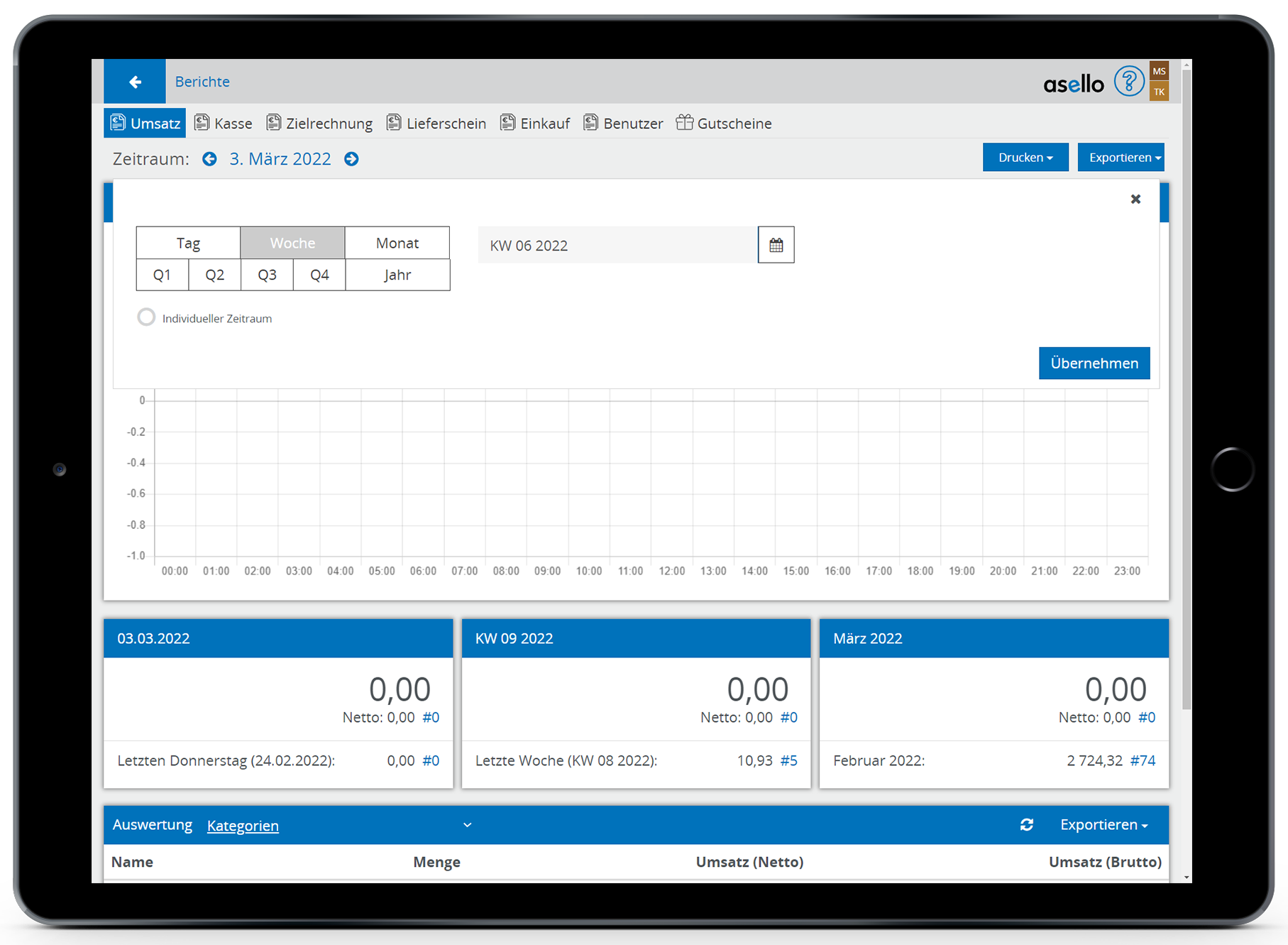Click the TK user badge
Viewport: 1288px width, 945px height.
[1159, 92]
